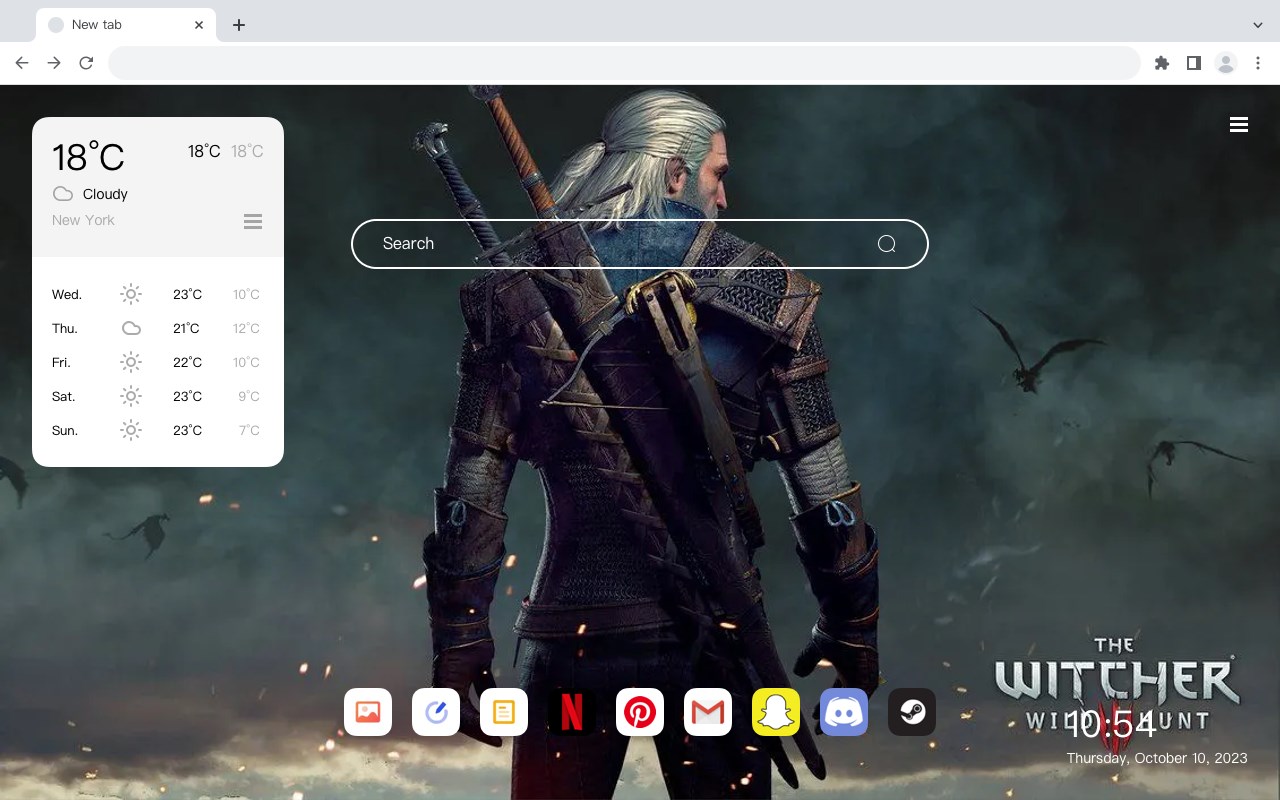Focus the Chrome address bar
1280x800 pixels.
click(x=624, y=63)
